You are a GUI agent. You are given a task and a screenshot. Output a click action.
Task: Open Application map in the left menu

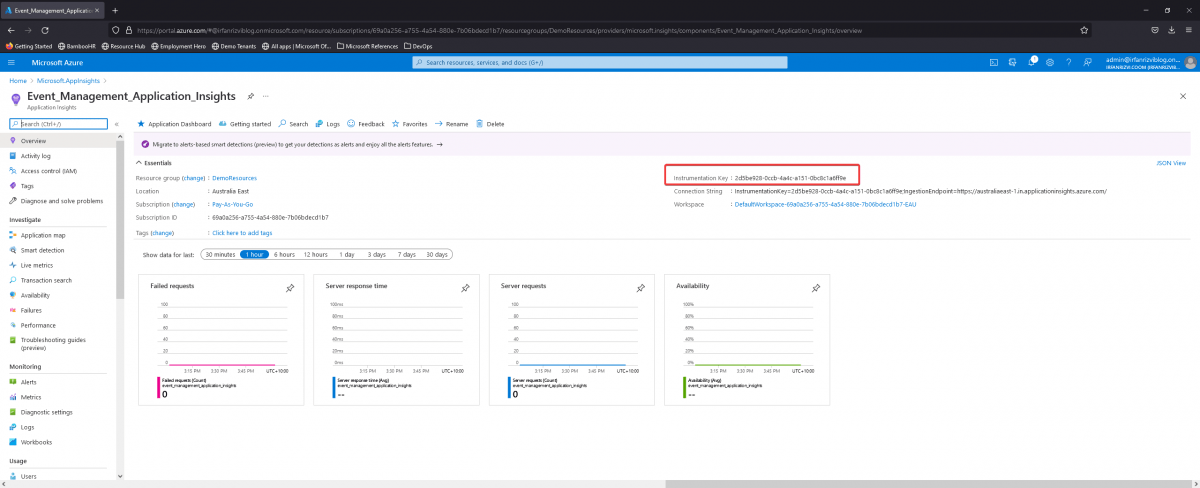tap(60, 235)
